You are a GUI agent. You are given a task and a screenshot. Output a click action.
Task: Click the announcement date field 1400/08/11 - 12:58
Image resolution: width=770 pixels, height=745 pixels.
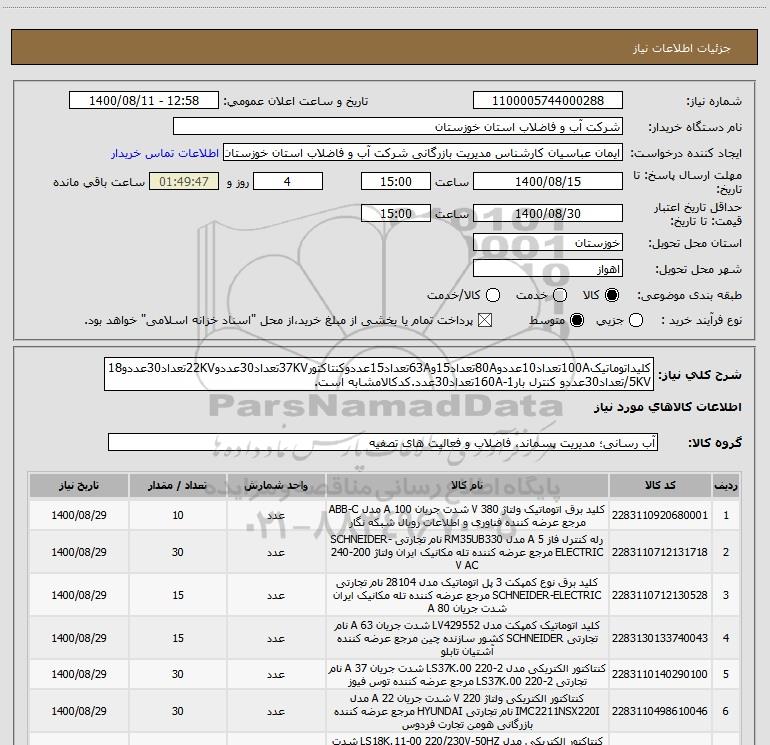coord(144,101)
